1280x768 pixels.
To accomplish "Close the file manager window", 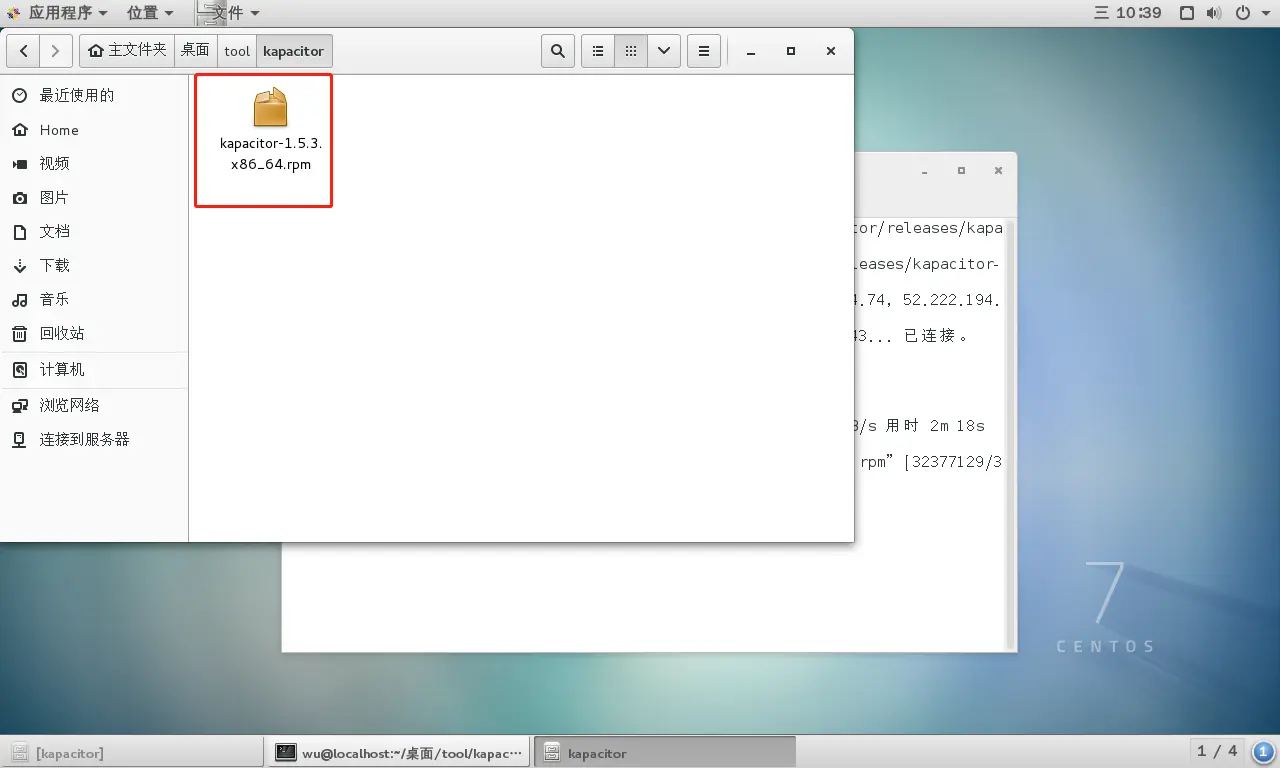I will [x=831, y=51].
